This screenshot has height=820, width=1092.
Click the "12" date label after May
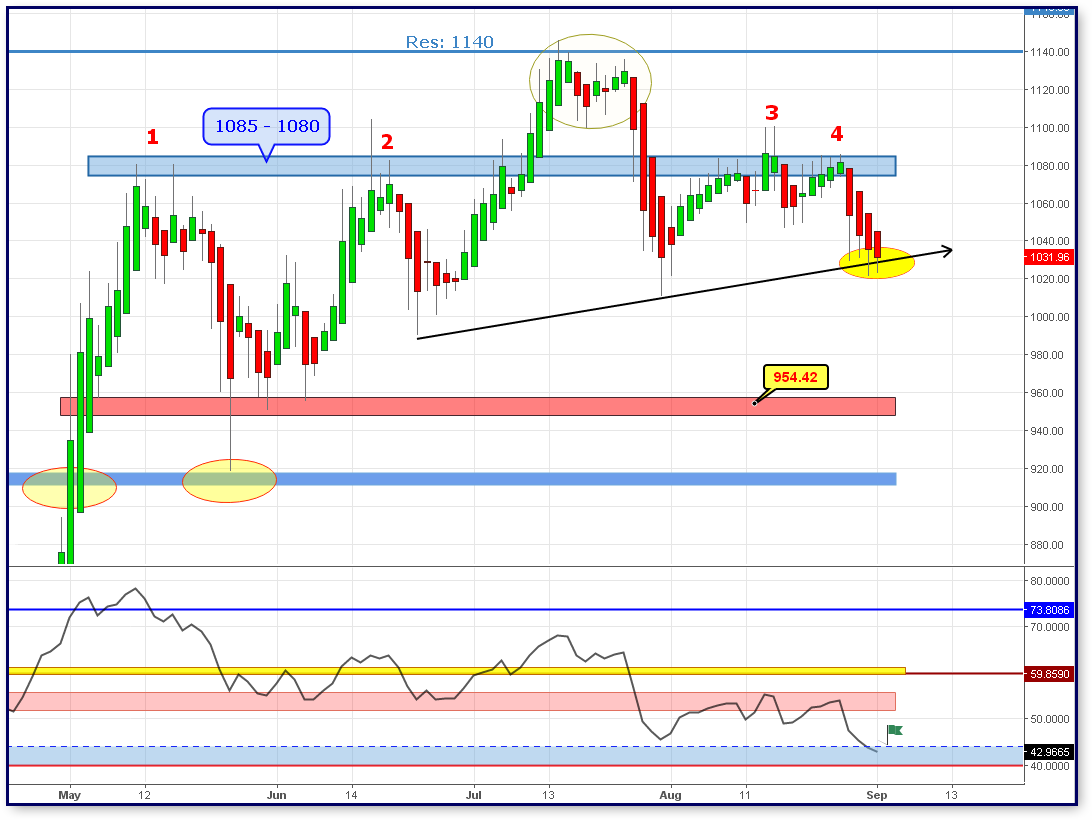tap(145, 795)
